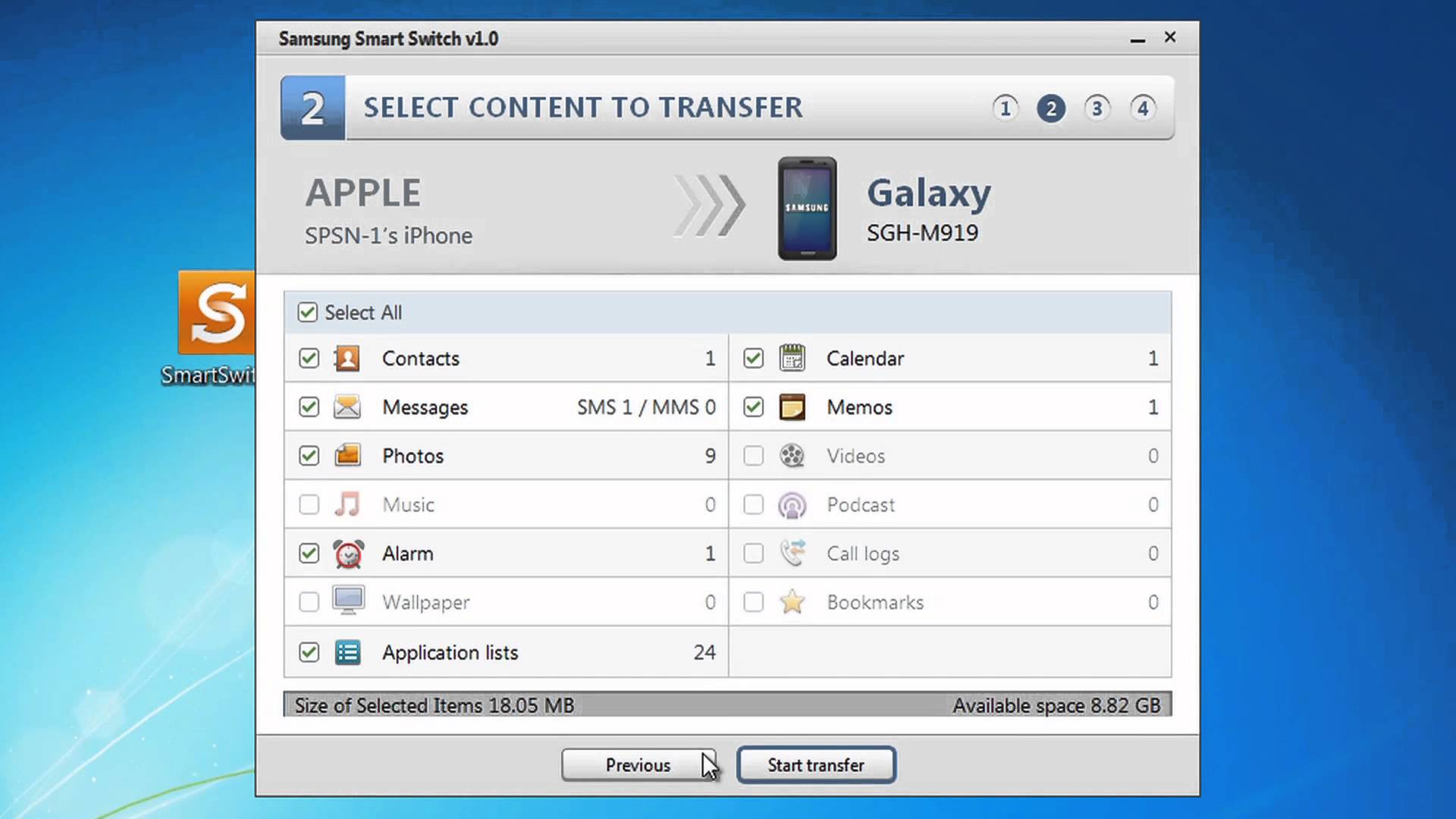Enable the Videos checkbox

click(x=752, y=455)
